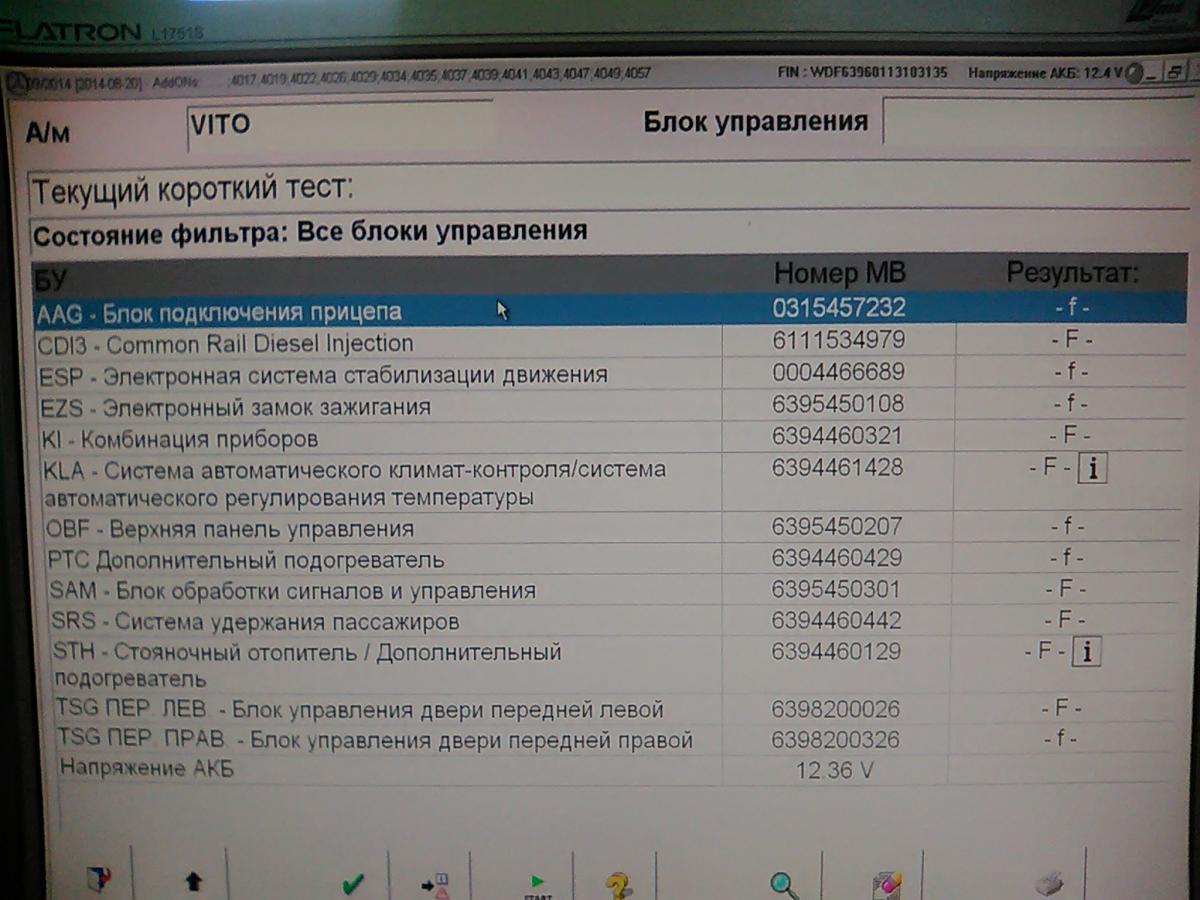
Task: Open the info button on the KLA row
Action: pyautogui.click(x=1093, y=468)
